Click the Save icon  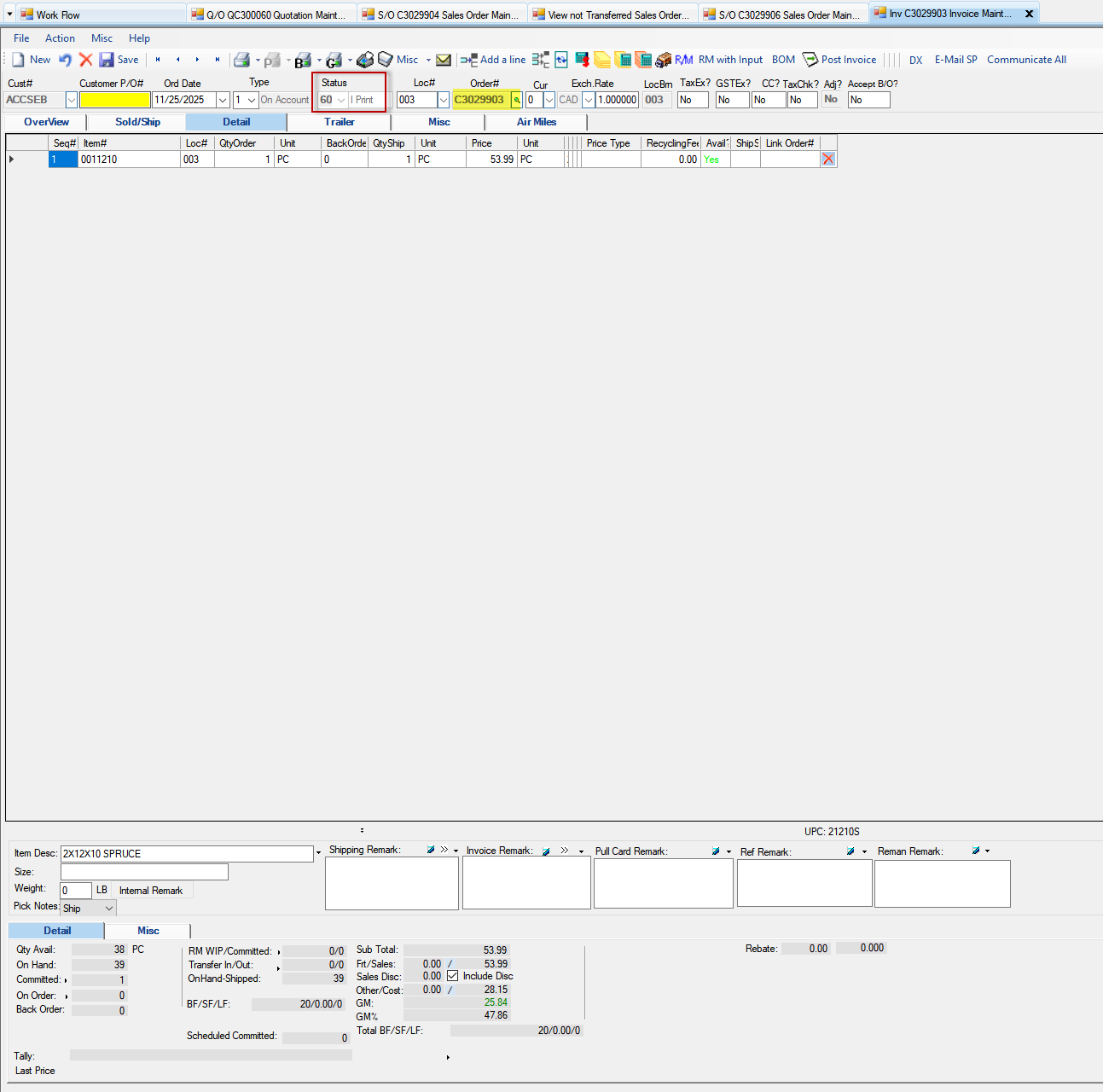(x=120, y=60)
